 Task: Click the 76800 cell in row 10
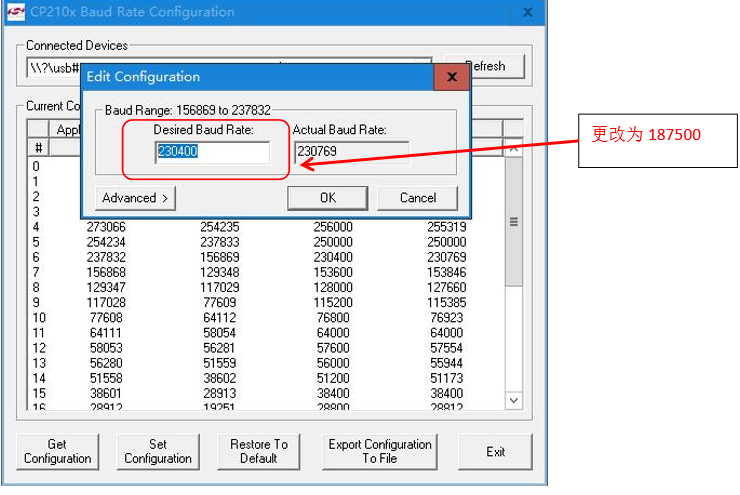[x=333, y=318]
